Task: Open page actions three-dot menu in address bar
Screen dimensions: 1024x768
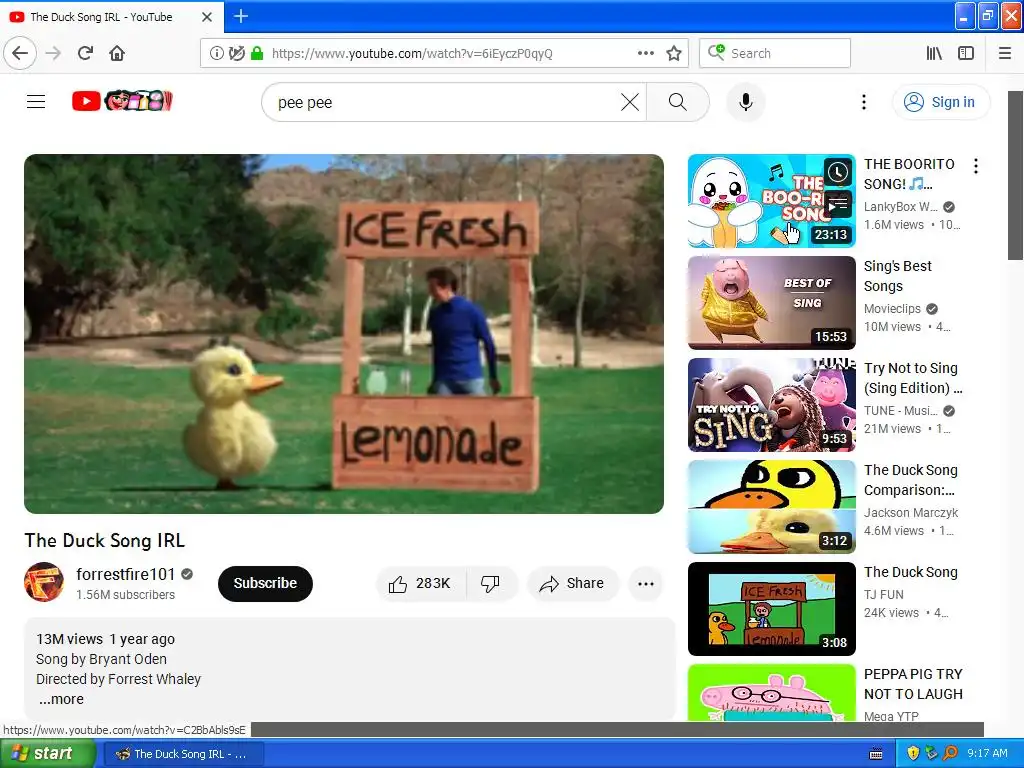Action: click(645, 54)
